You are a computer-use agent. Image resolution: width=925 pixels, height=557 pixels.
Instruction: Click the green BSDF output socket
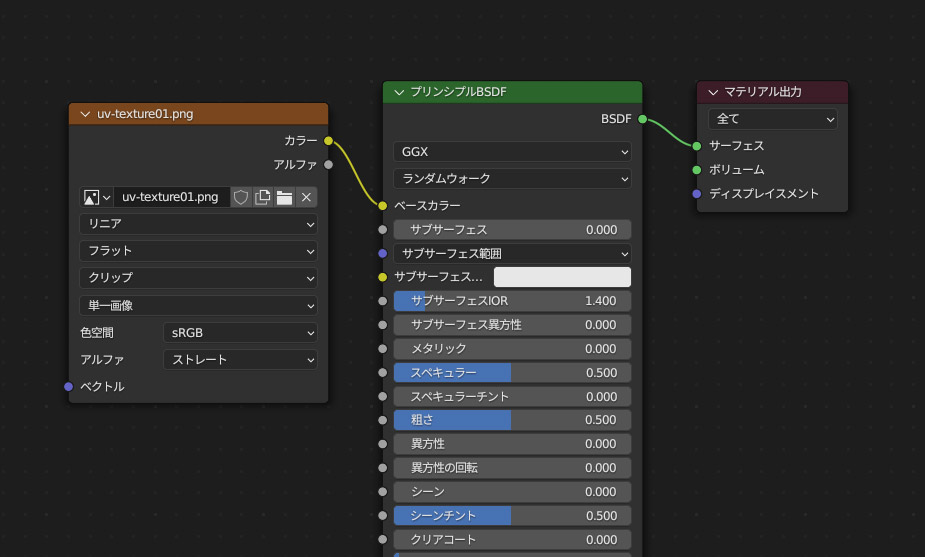(x=642, y=119)
